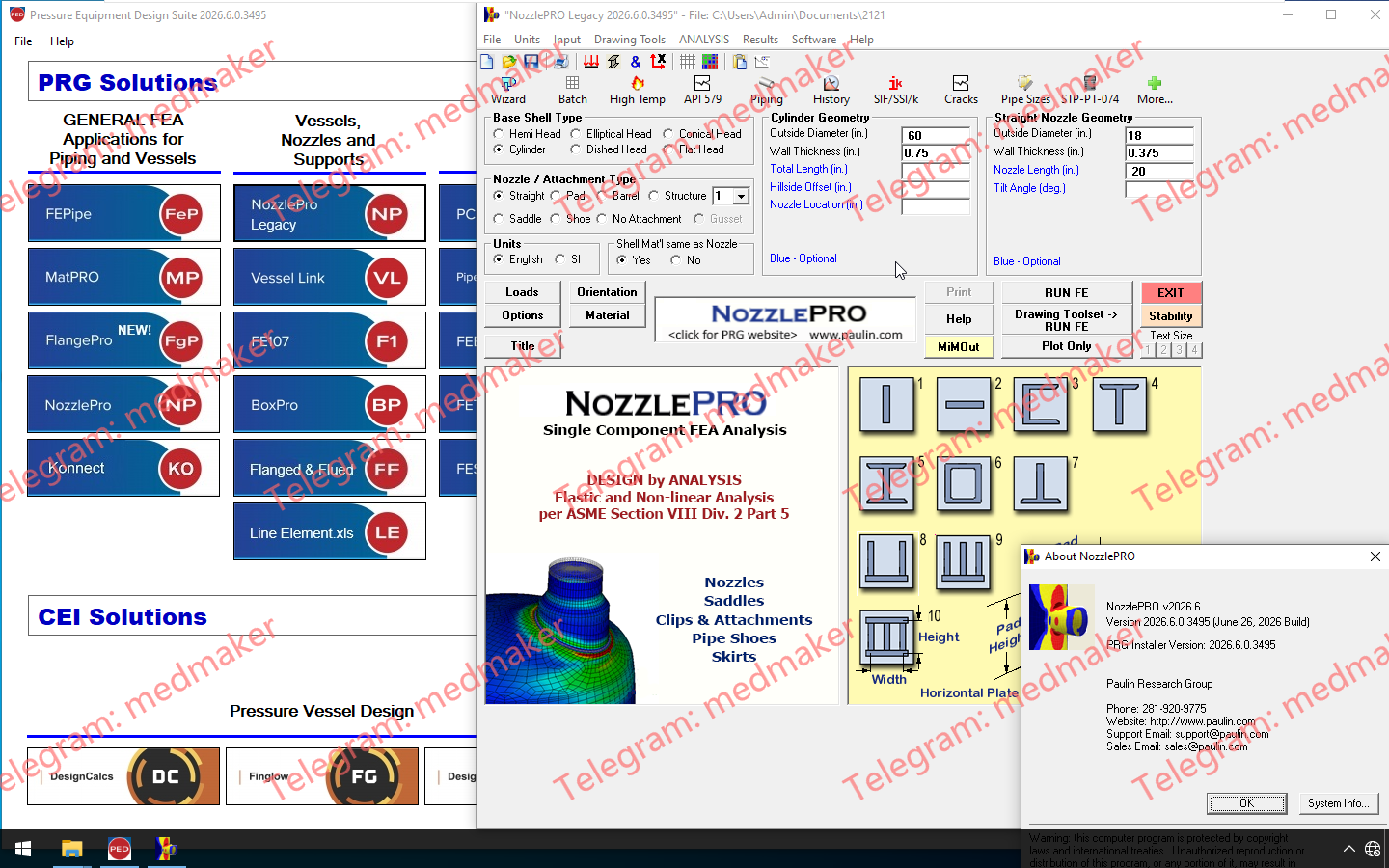Click the Cylinder Outside Diameter field
Screen dimensions: 1389x868
pyautogui.click(x=936, y=136)
